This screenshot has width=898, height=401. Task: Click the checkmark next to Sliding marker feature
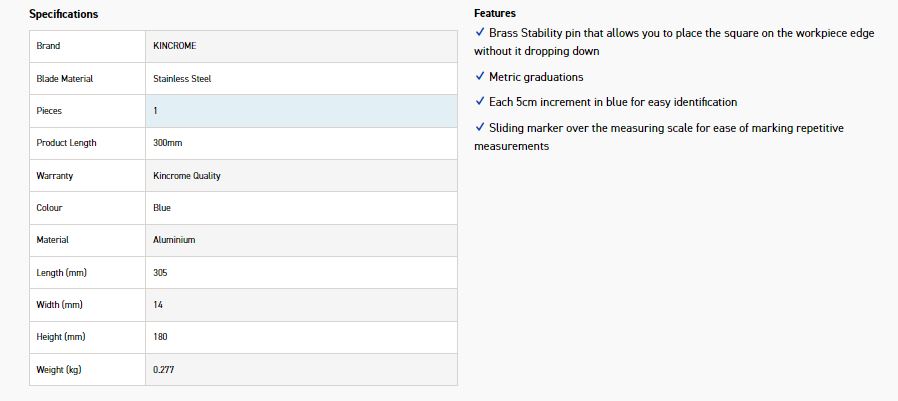(480, 128)
